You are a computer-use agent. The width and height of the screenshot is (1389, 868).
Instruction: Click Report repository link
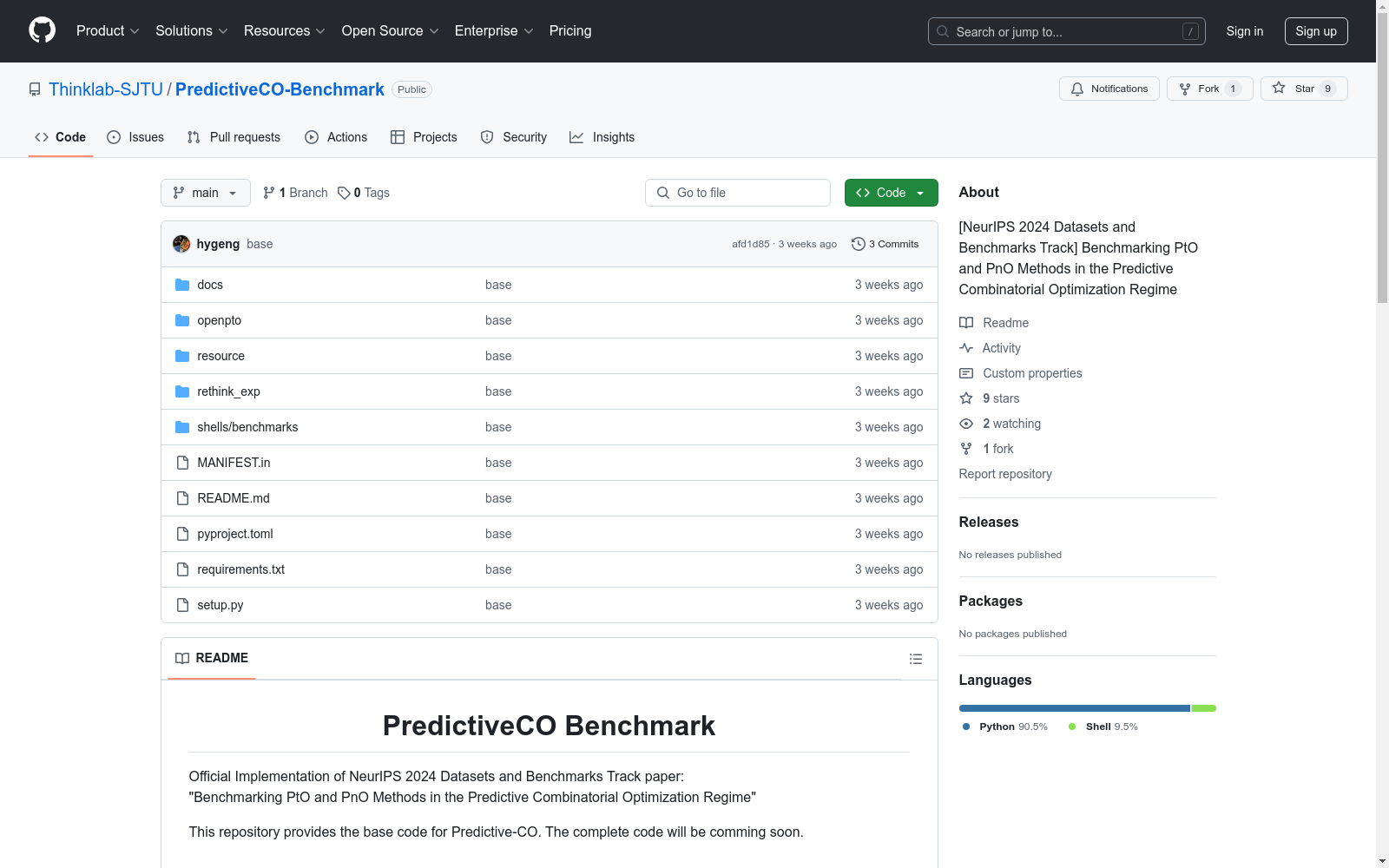1005,474
